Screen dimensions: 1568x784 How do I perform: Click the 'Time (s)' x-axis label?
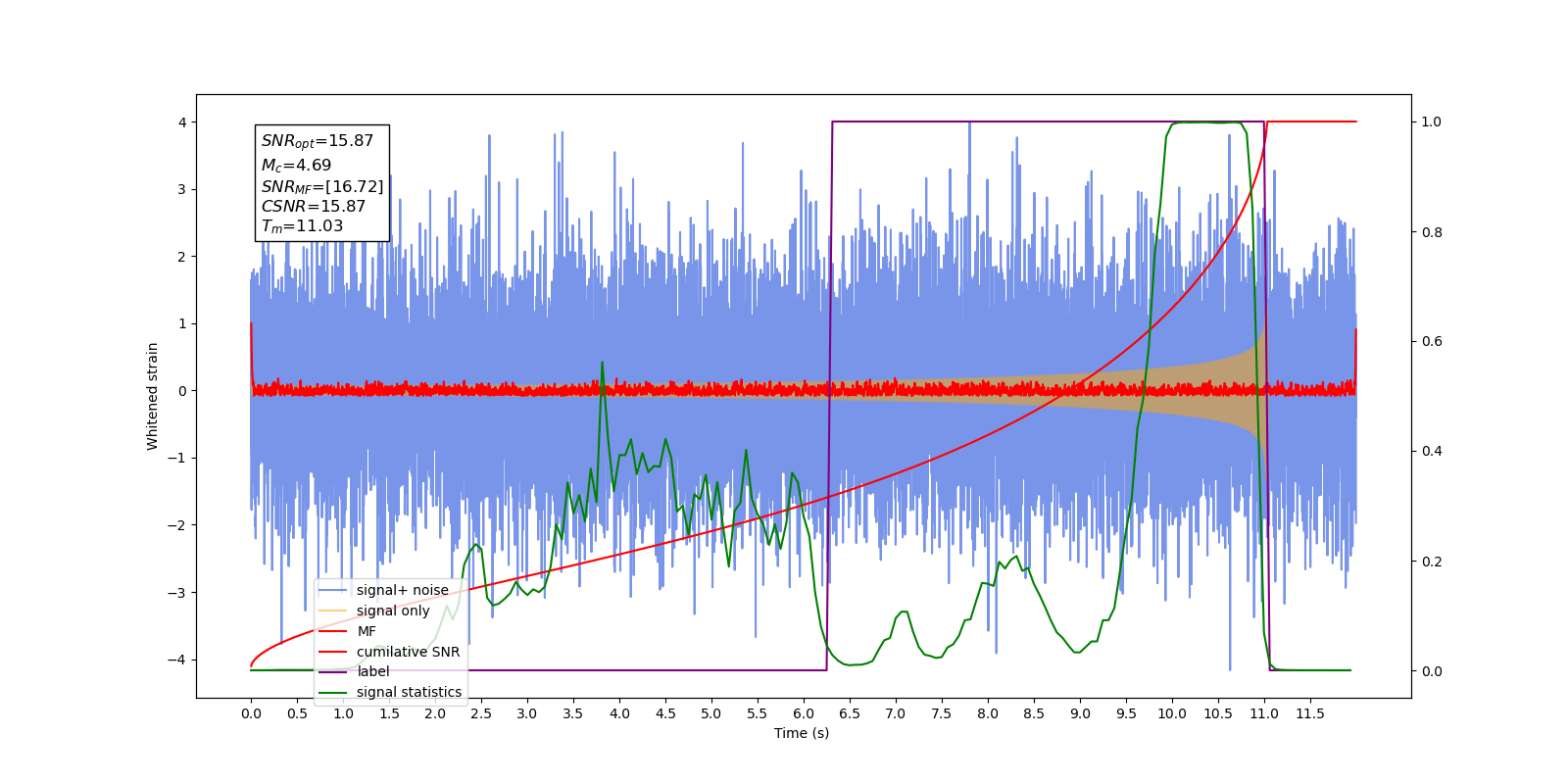pyautogui.click(x=802, y=733)
